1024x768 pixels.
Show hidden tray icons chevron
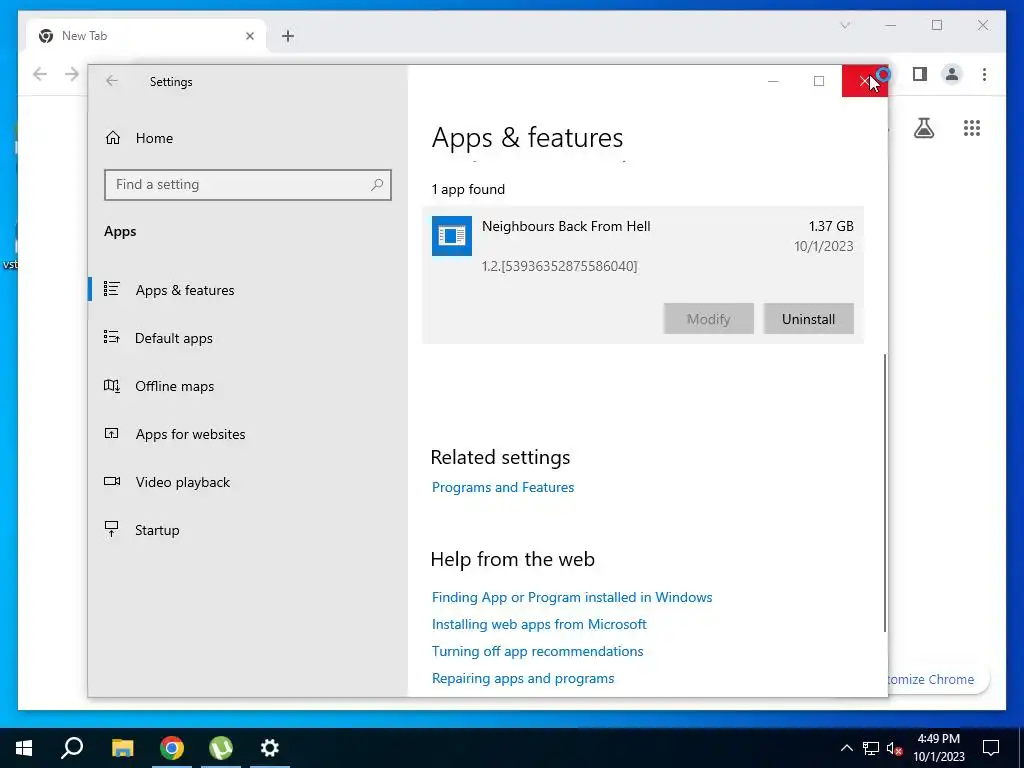tap(846, 748)
